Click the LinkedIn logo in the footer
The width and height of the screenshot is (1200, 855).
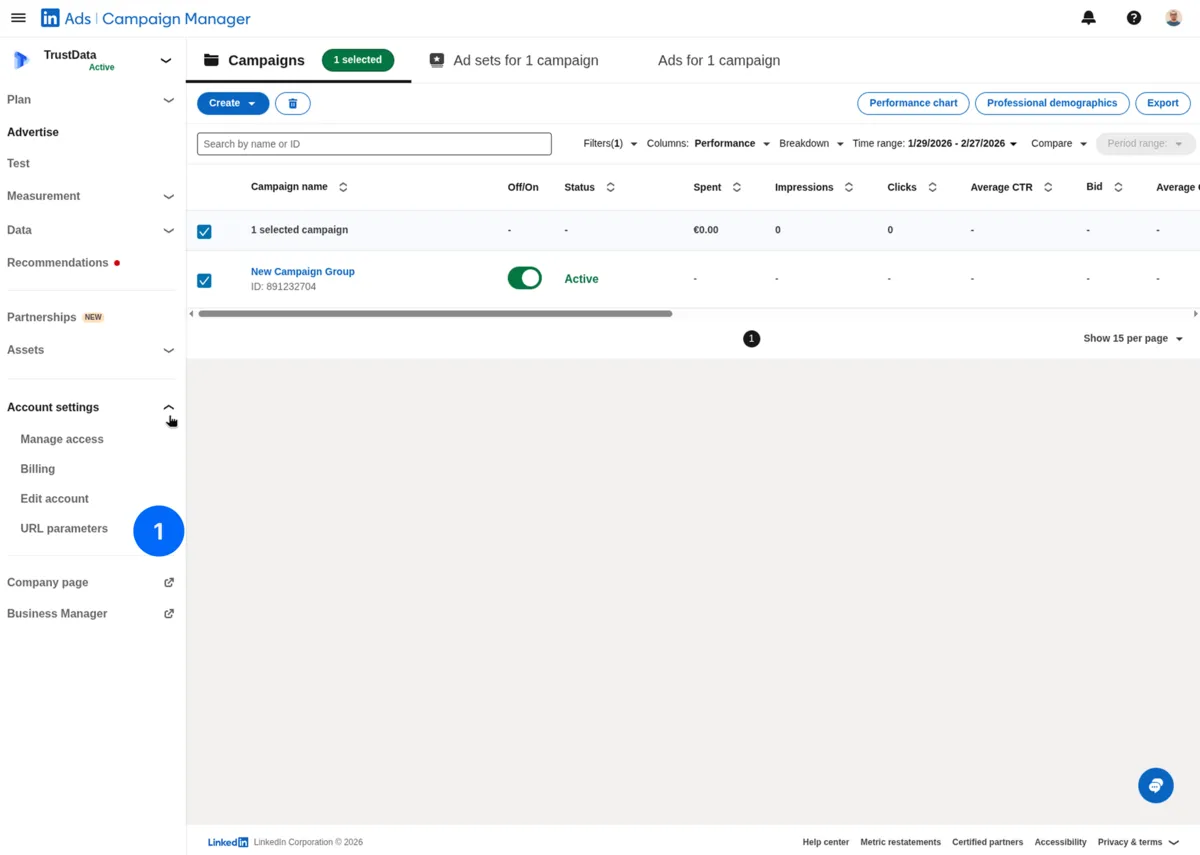click(x=227, y=841)
